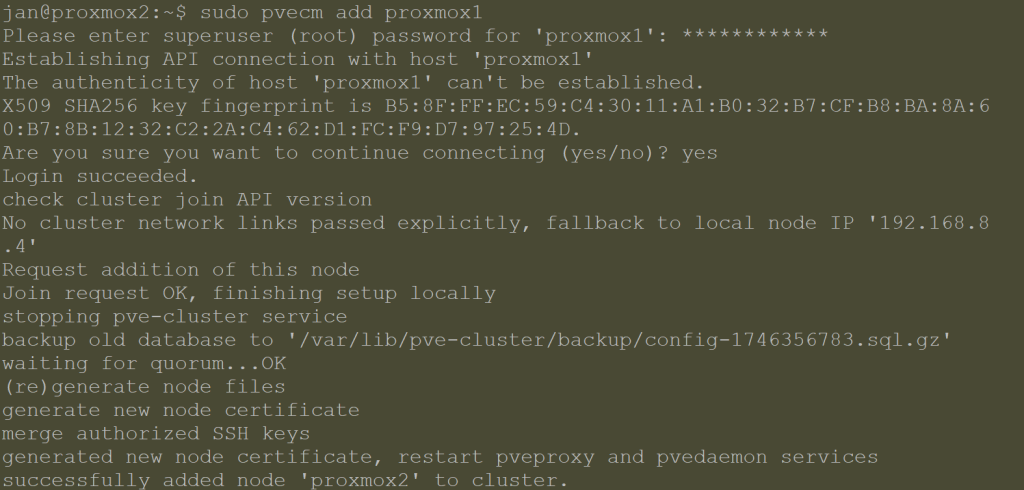
Task: Click the config-1746356783.sql.gz backup path
Action: (x=619, y=340)
